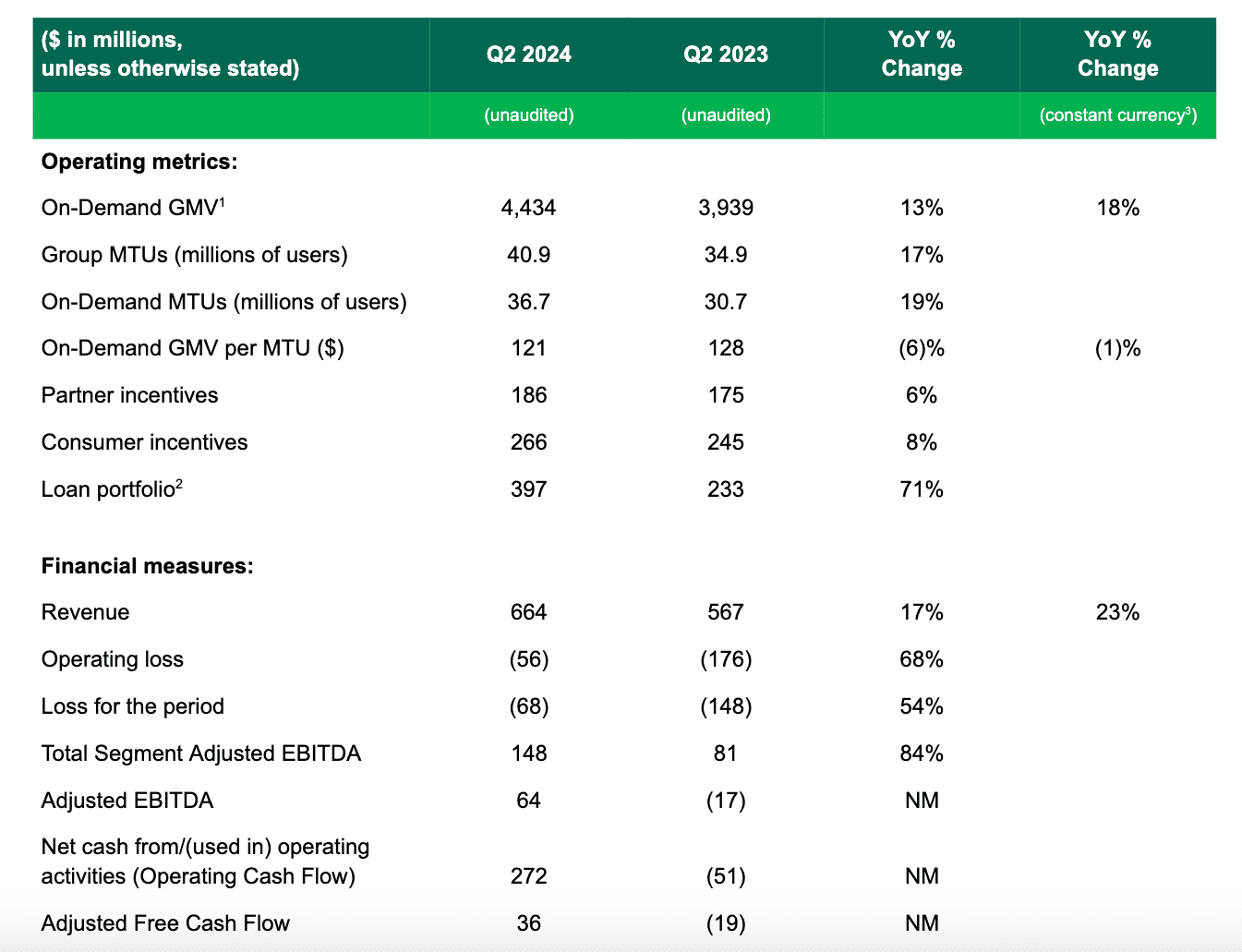
Task: Click footnote 2 superscript after Loan portfolio
Action: [x=179, y=482]
